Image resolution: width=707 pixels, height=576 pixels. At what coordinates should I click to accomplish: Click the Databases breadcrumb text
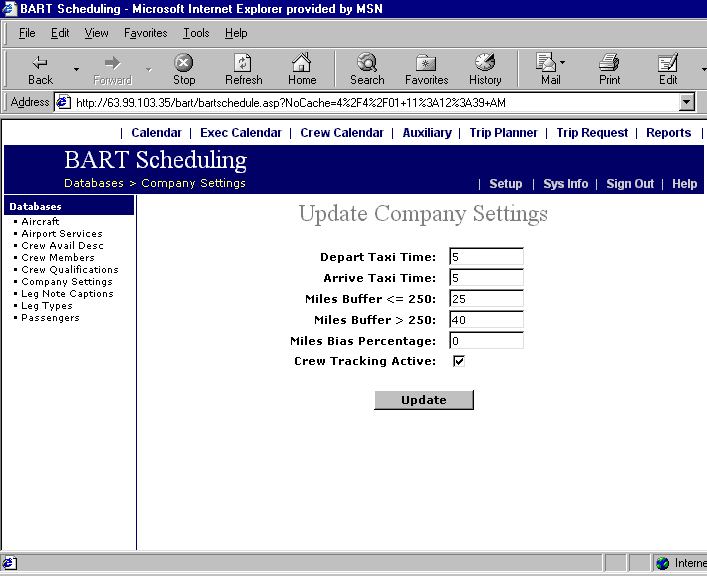tap(94, 183)
